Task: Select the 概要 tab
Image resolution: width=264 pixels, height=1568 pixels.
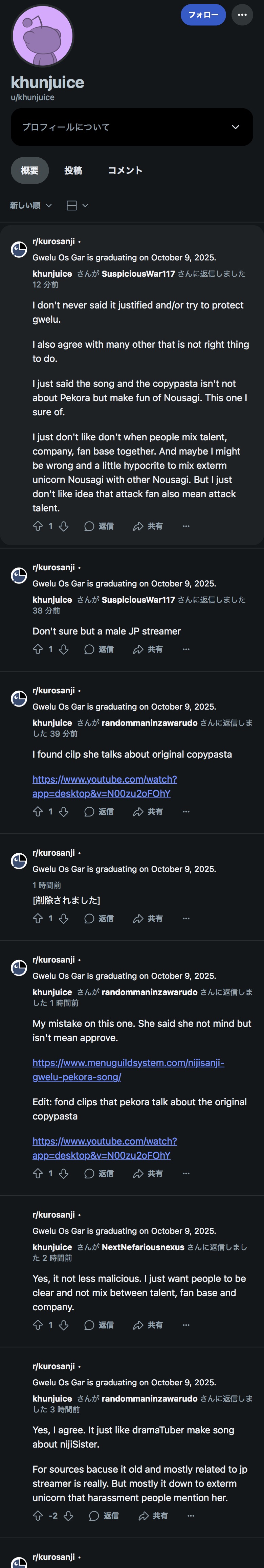Action: tap(30, 170)
